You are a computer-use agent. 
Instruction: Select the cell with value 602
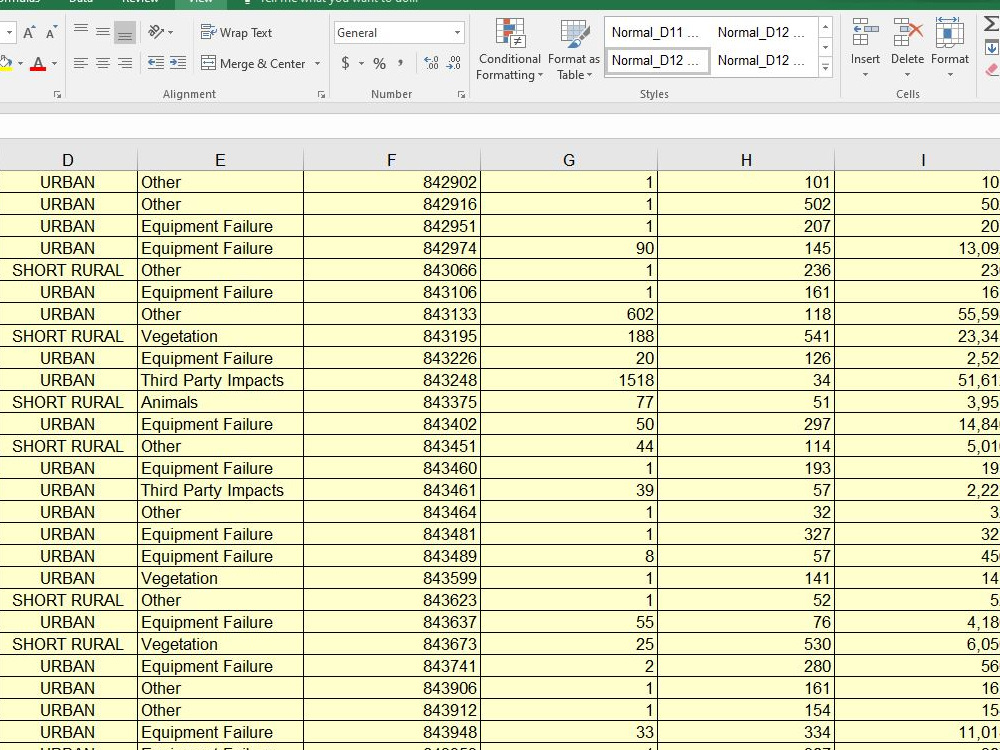569,314
